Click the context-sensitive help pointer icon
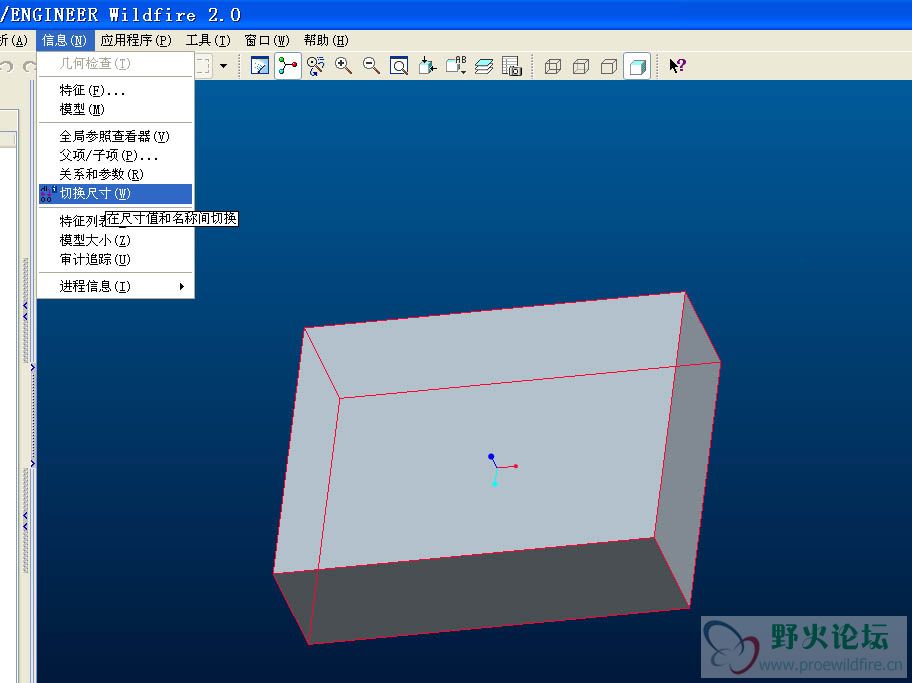This screenshot has height=683, width=912. point(677,66)
